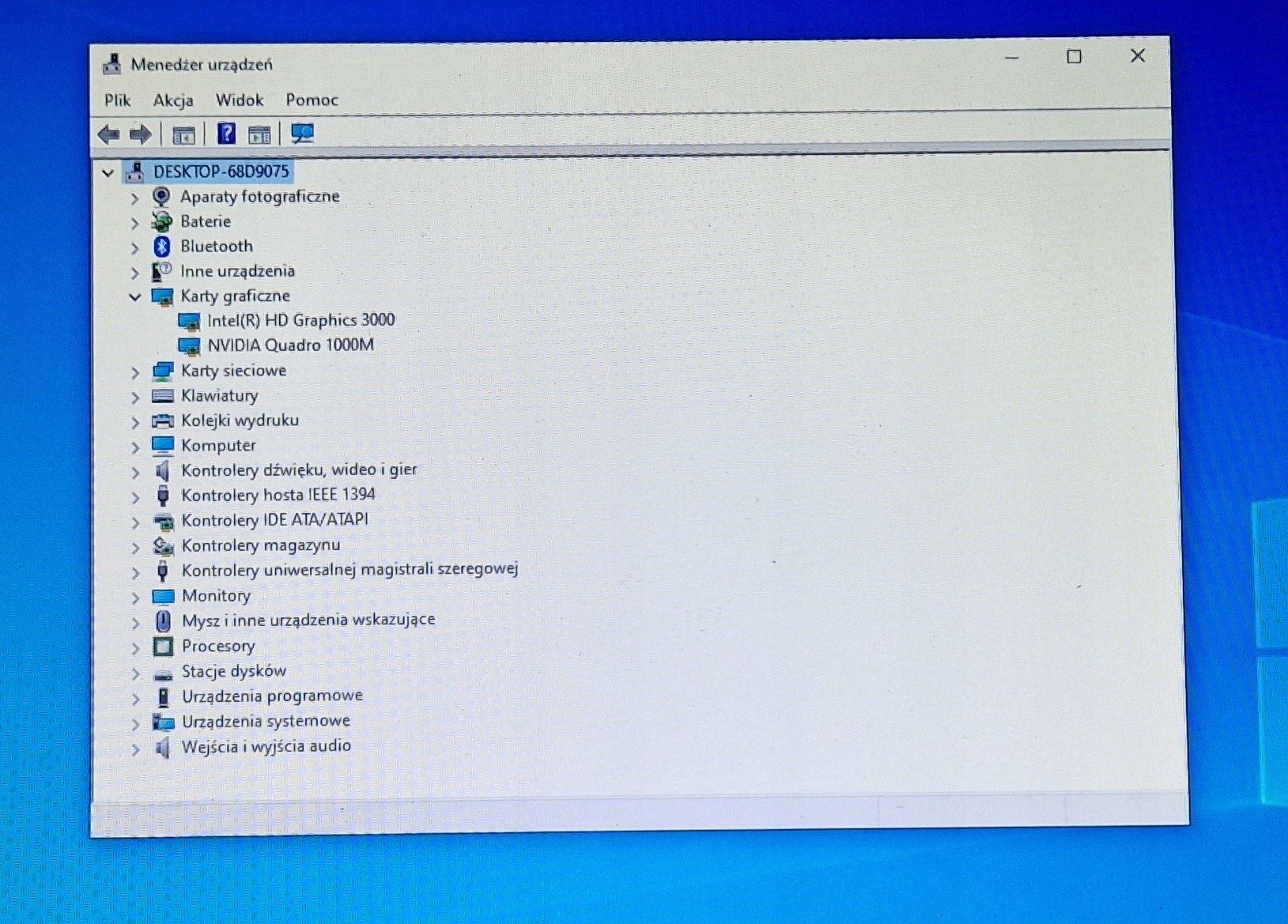Click the Bluetooth category icon
Image resolution: width=1288 pixels, height=924 pixels.
pos(162,247)
